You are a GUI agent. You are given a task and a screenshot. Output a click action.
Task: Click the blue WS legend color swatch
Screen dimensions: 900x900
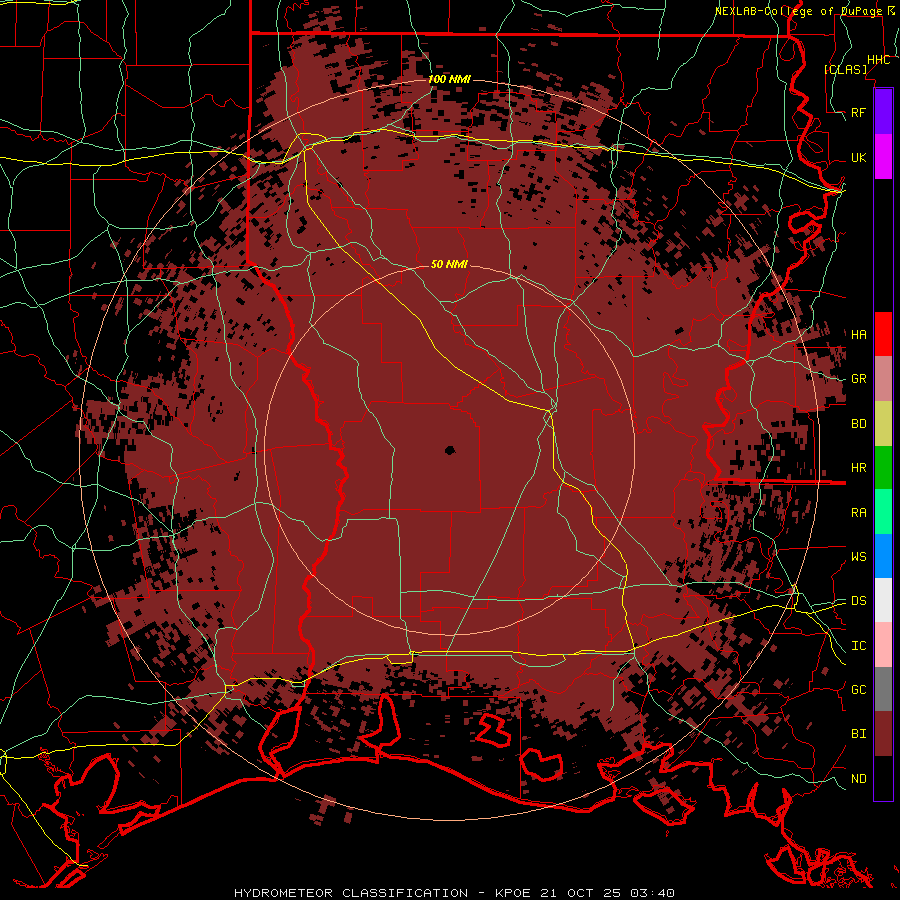click(x=883, y=556)
